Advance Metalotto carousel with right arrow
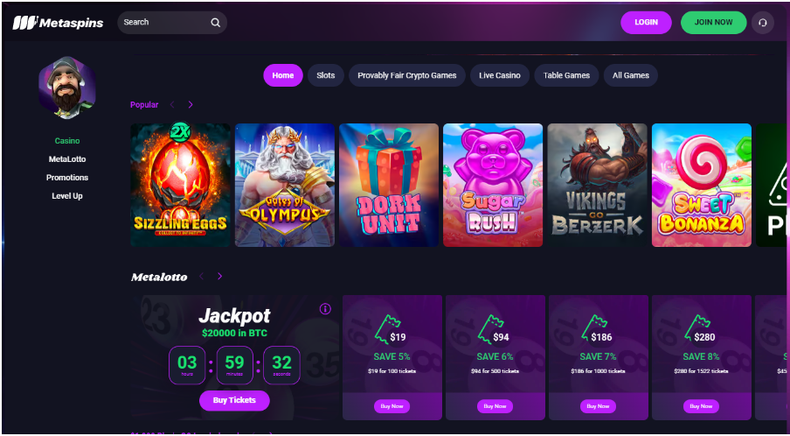The height and width of the screenshot is (436, 790). point(220,276)
